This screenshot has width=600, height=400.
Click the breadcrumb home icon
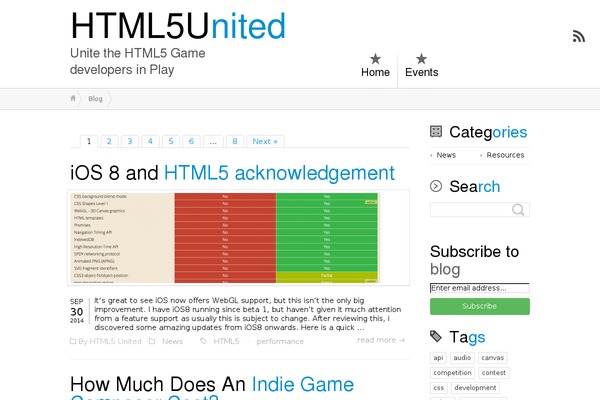tap(73, 98)
